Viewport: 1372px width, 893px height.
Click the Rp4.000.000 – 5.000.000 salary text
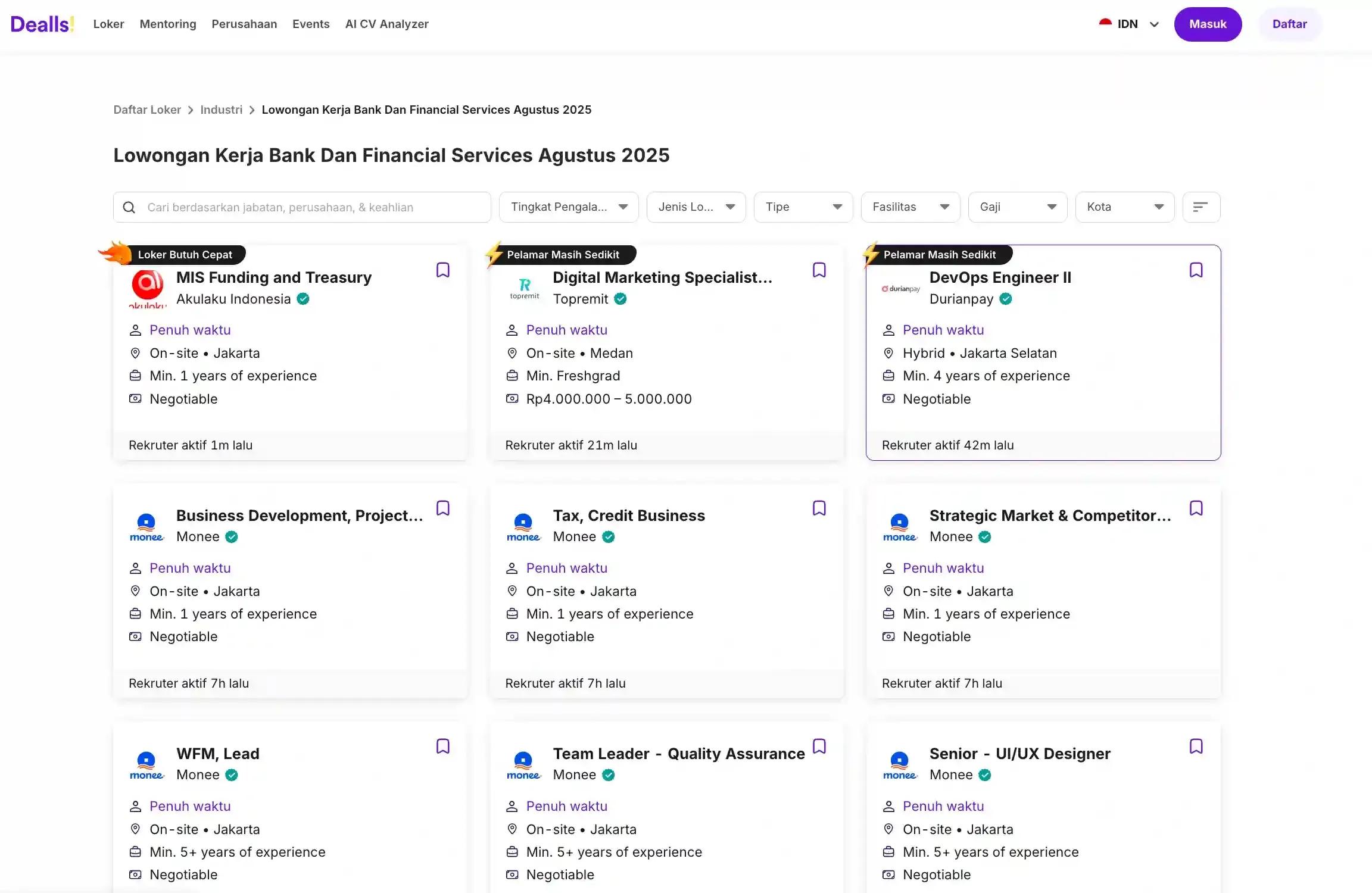point(609,399)
